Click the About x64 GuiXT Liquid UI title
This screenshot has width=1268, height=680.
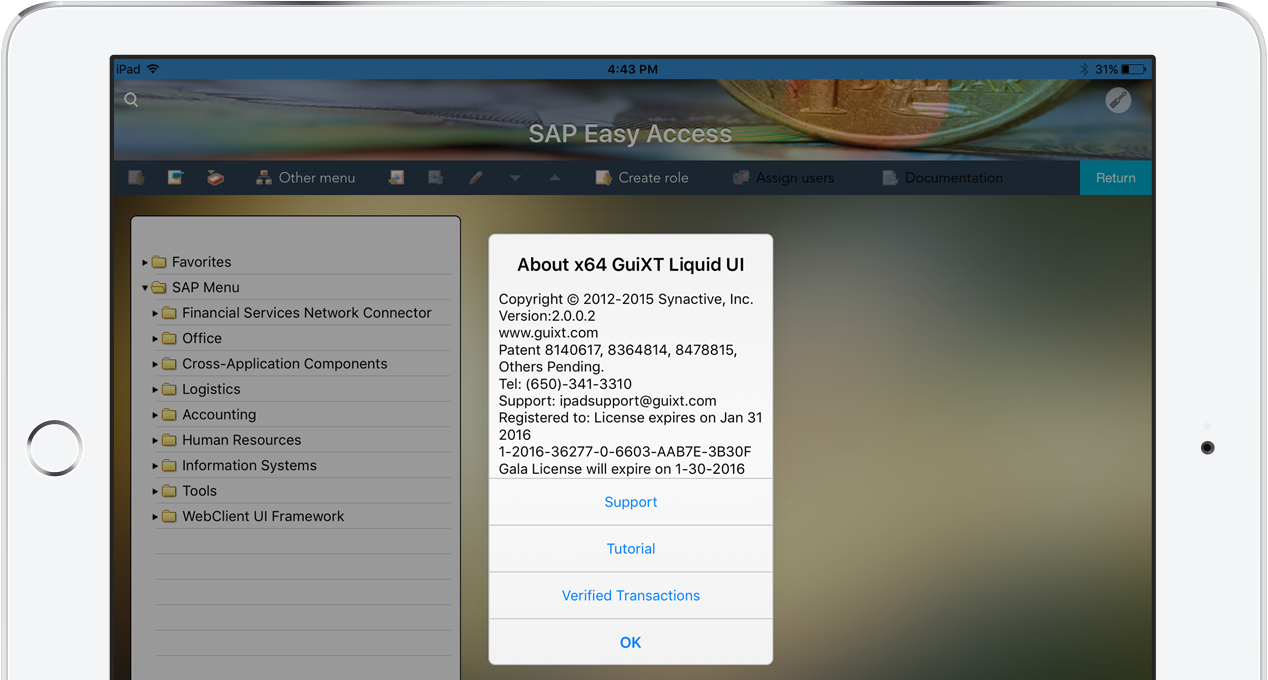tap(631, 265)
